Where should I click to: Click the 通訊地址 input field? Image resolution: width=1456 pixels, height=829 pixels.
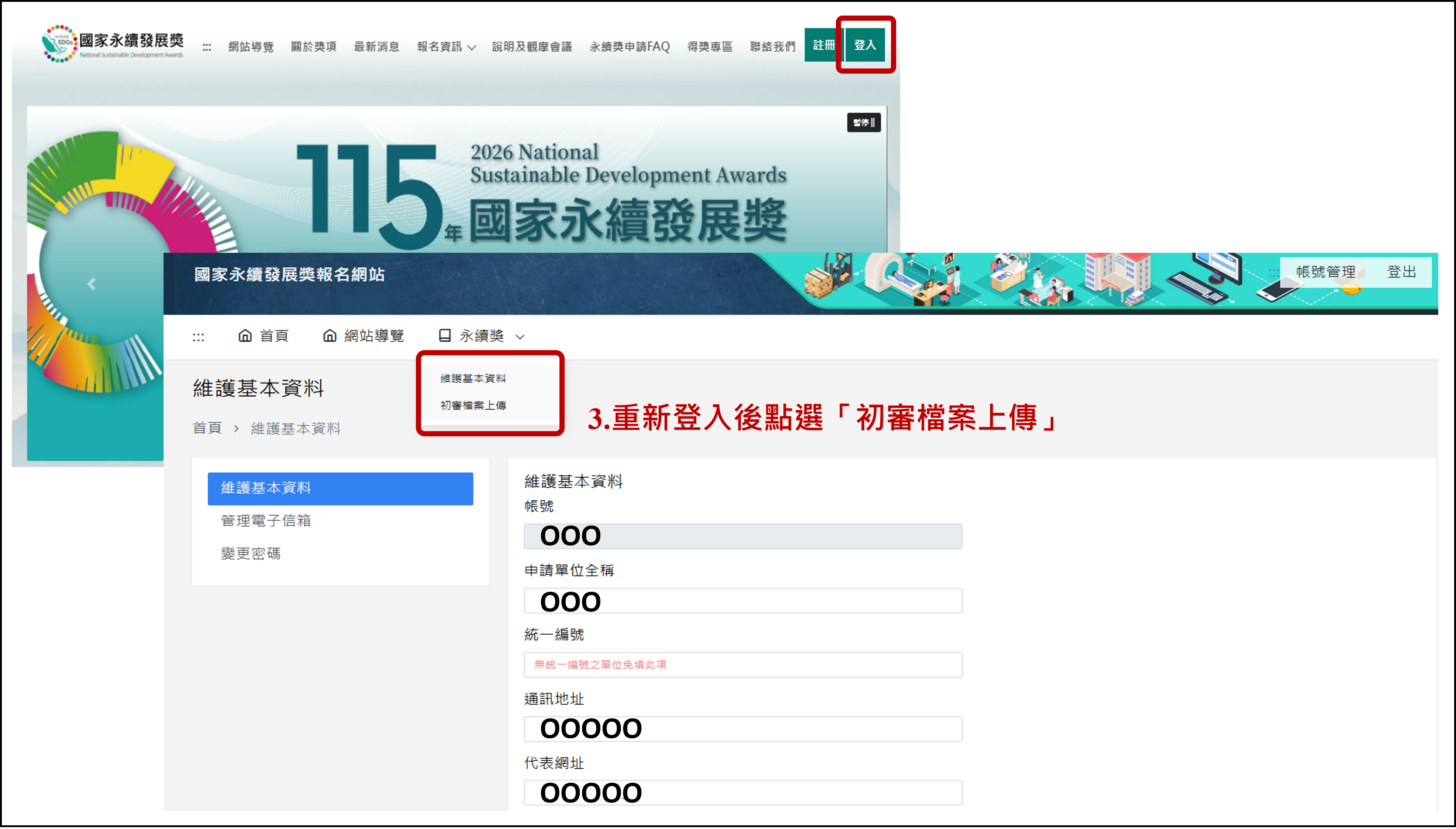pos(743,729)
